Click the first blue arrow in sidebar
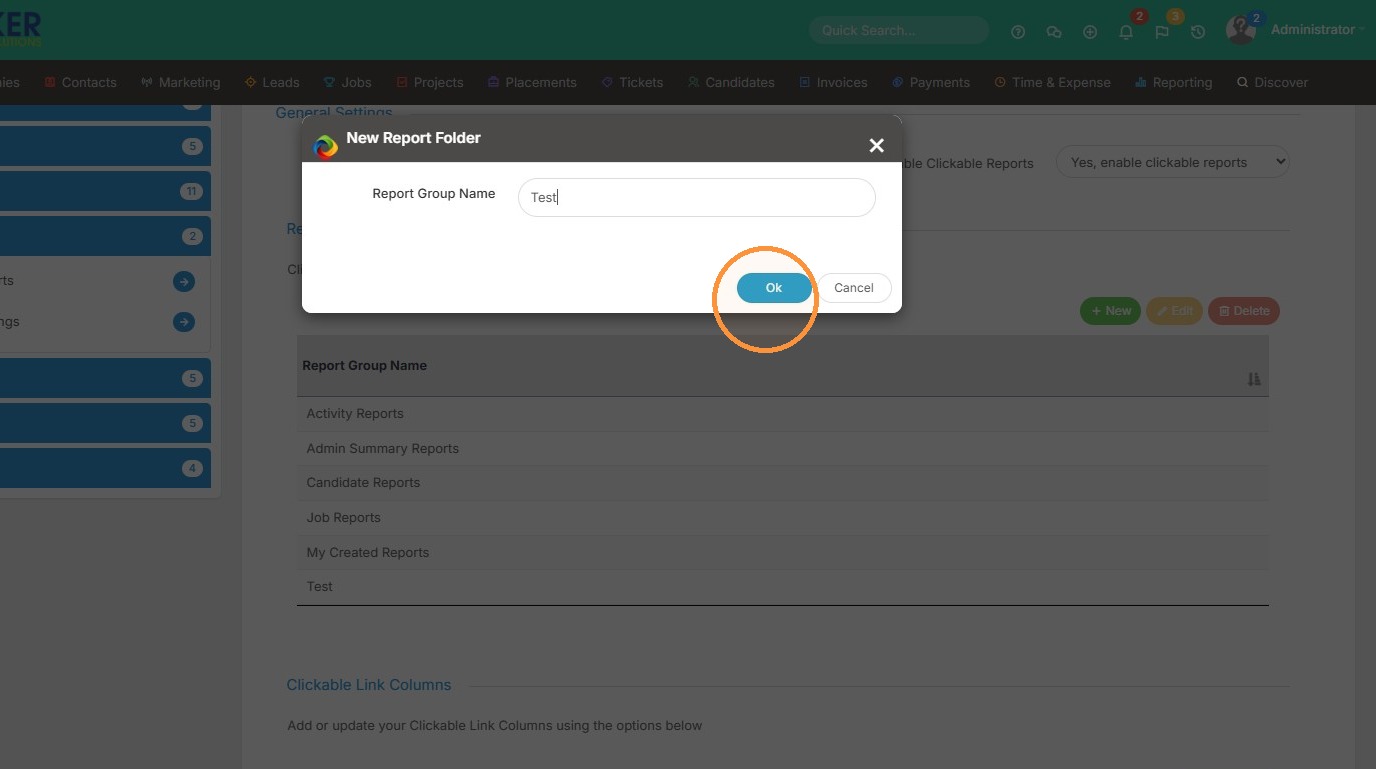This screenshot has width=1376, height=769. [184, 281]
